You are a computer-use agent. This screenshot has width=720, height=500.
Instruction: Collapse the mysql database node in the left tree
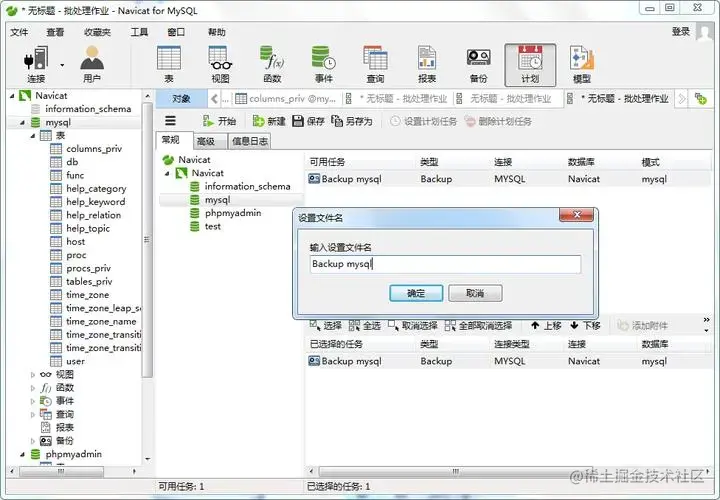pos(22,123)
